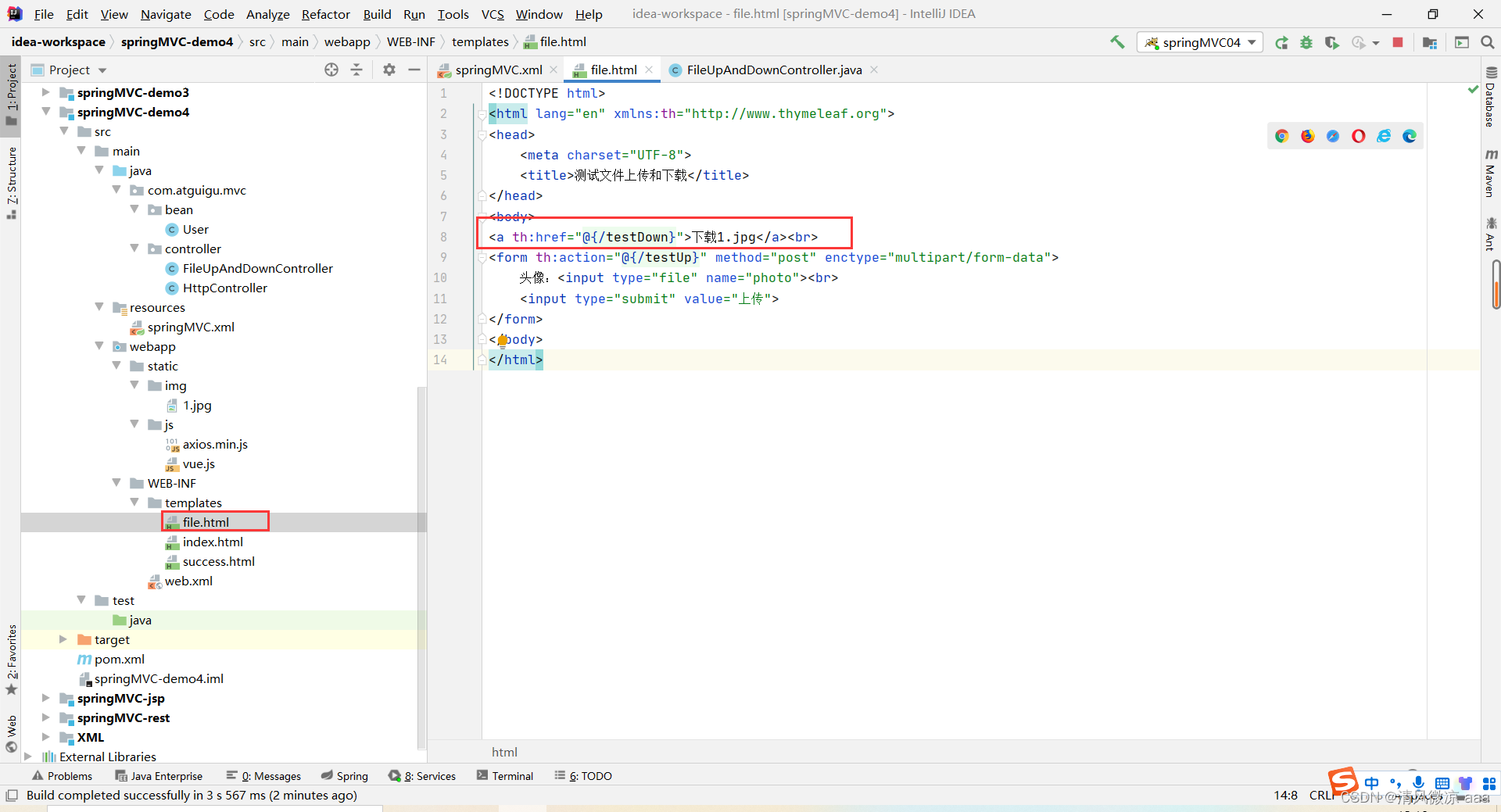Screen dimensions: 1501x812
Task: Click the inspection green checkmark indicator
Action: pos(1474,91)
